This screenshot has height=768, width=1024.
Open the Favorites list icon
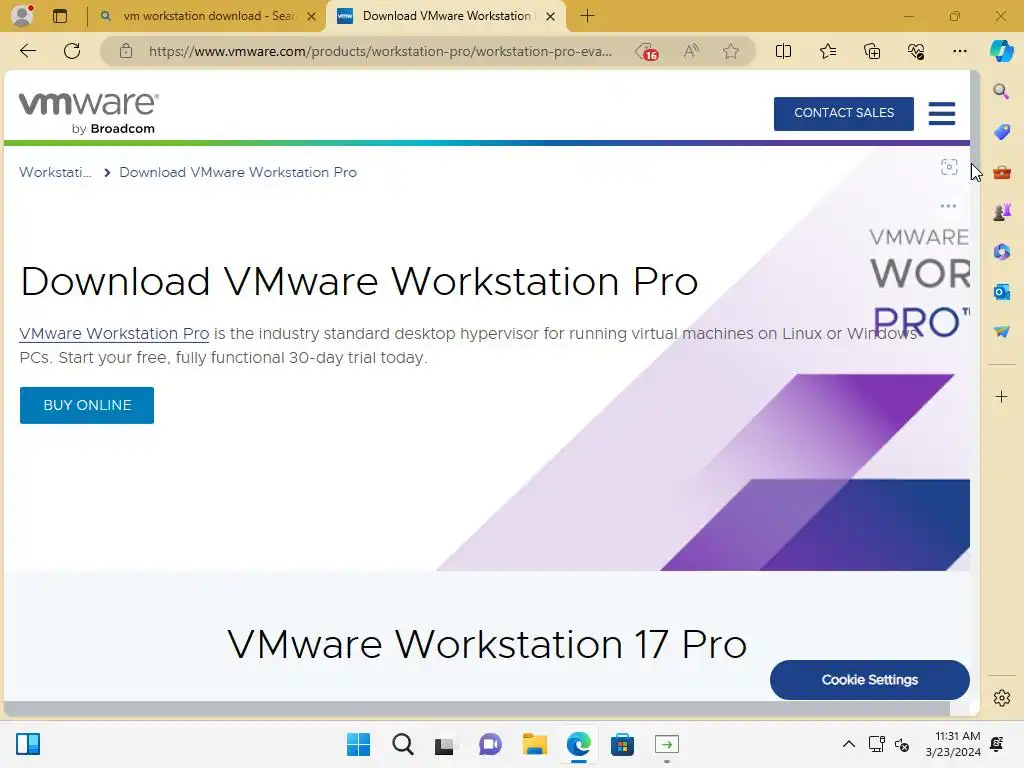click(x=827, y=51)
